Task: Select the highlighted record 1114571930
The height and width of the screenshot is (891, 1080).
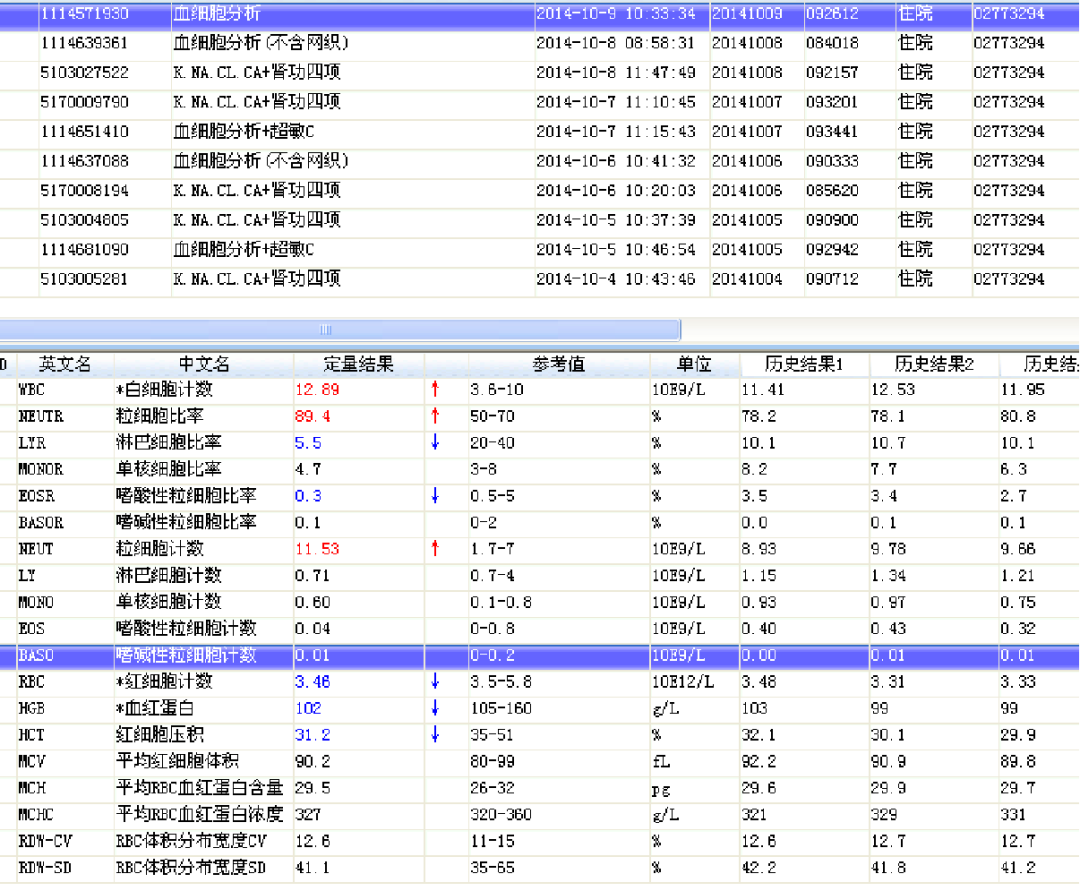Action: pos(85,14)
